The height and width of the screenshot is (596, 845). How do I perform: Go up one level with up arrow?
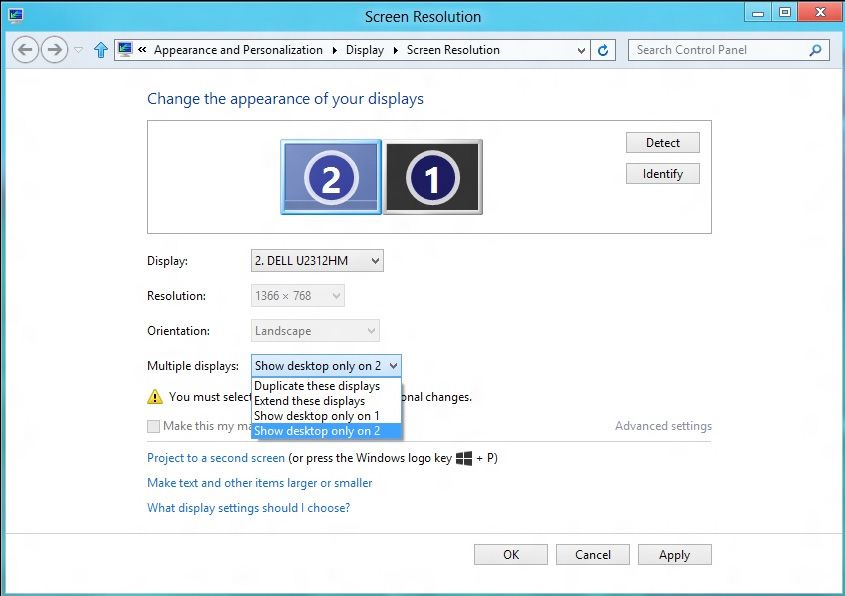(101, 50)
